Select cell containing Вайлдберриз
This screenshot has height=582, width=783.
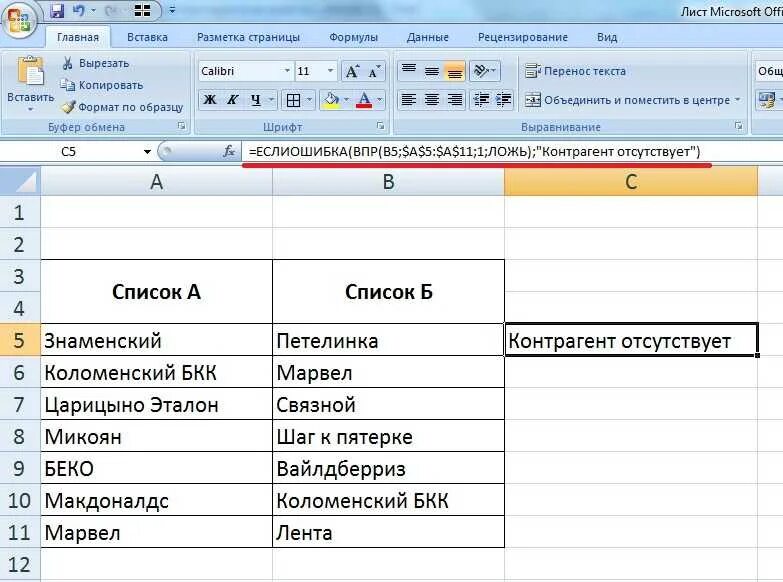(389, 468)
